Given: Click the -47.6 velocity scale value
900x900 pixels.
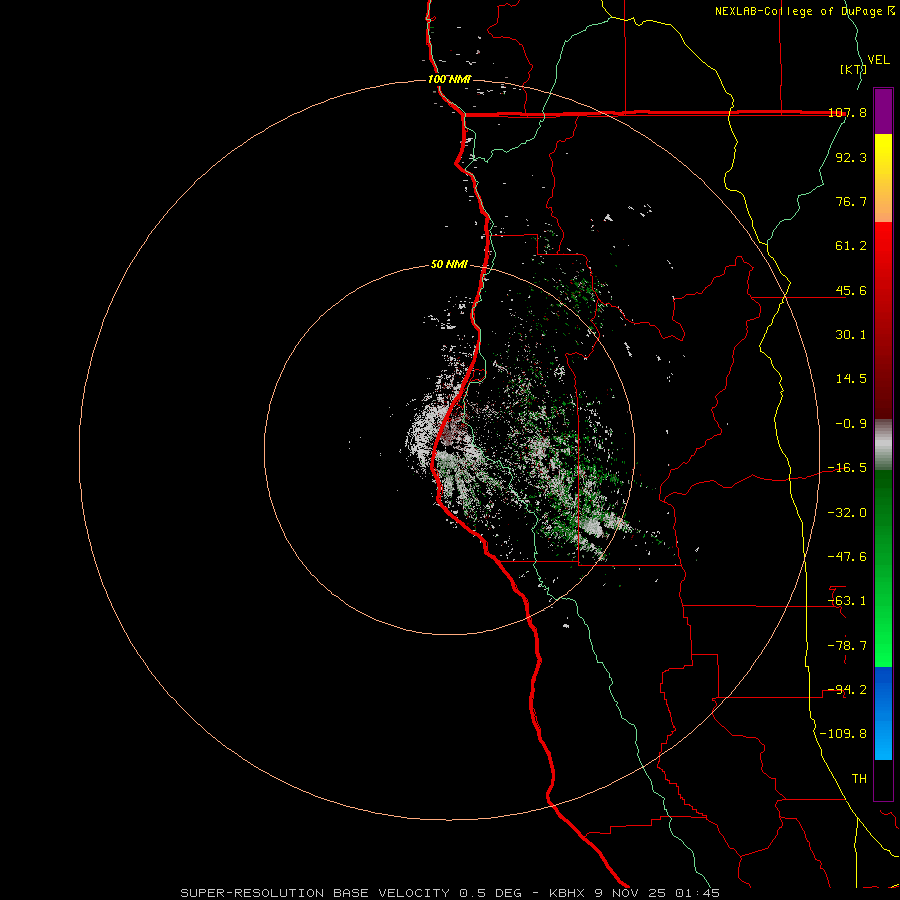Looking at the screenshot, I should 847,557.
